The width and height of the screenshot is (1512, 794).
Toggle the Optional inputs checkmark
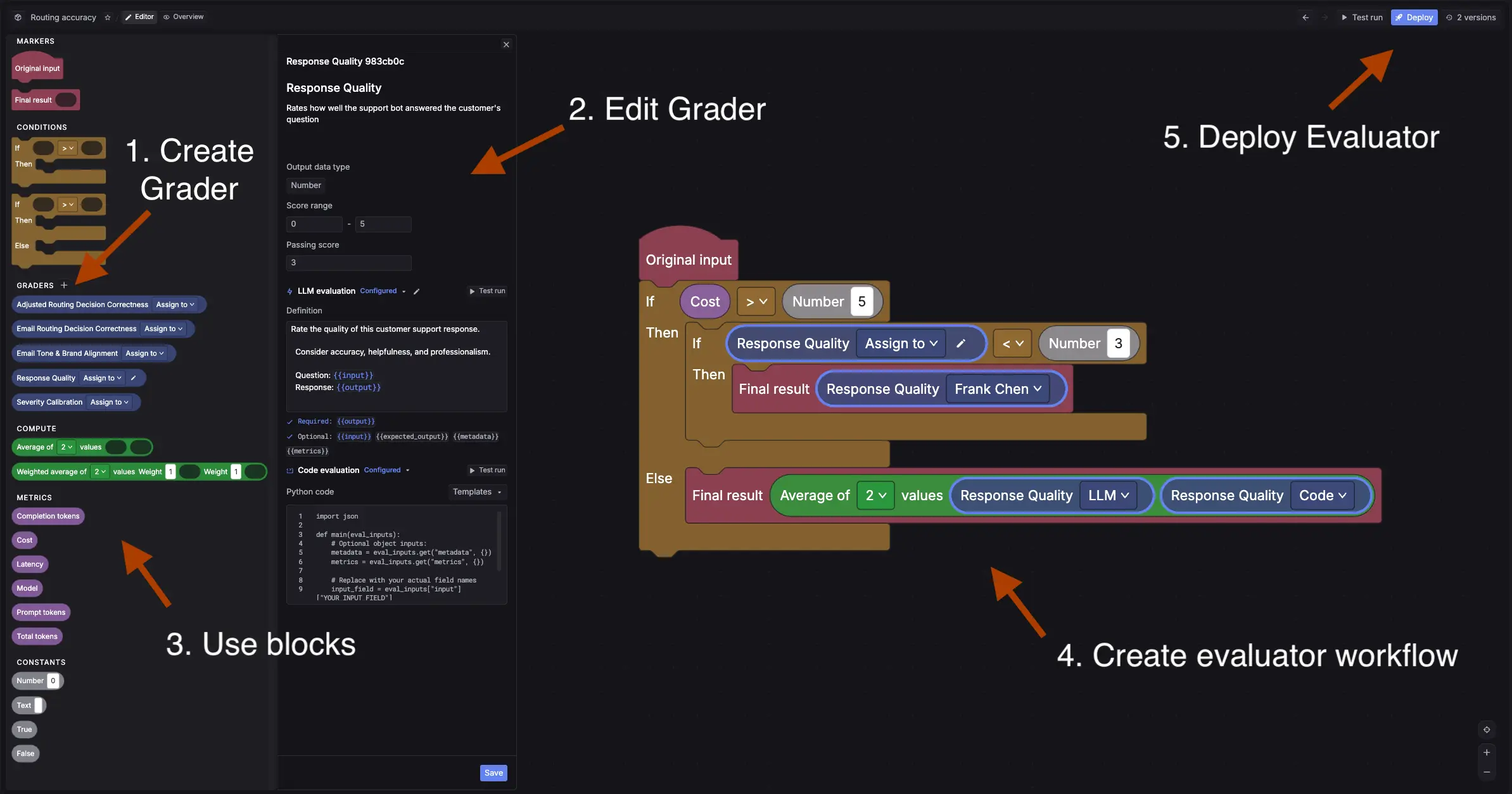click(289, 436)
